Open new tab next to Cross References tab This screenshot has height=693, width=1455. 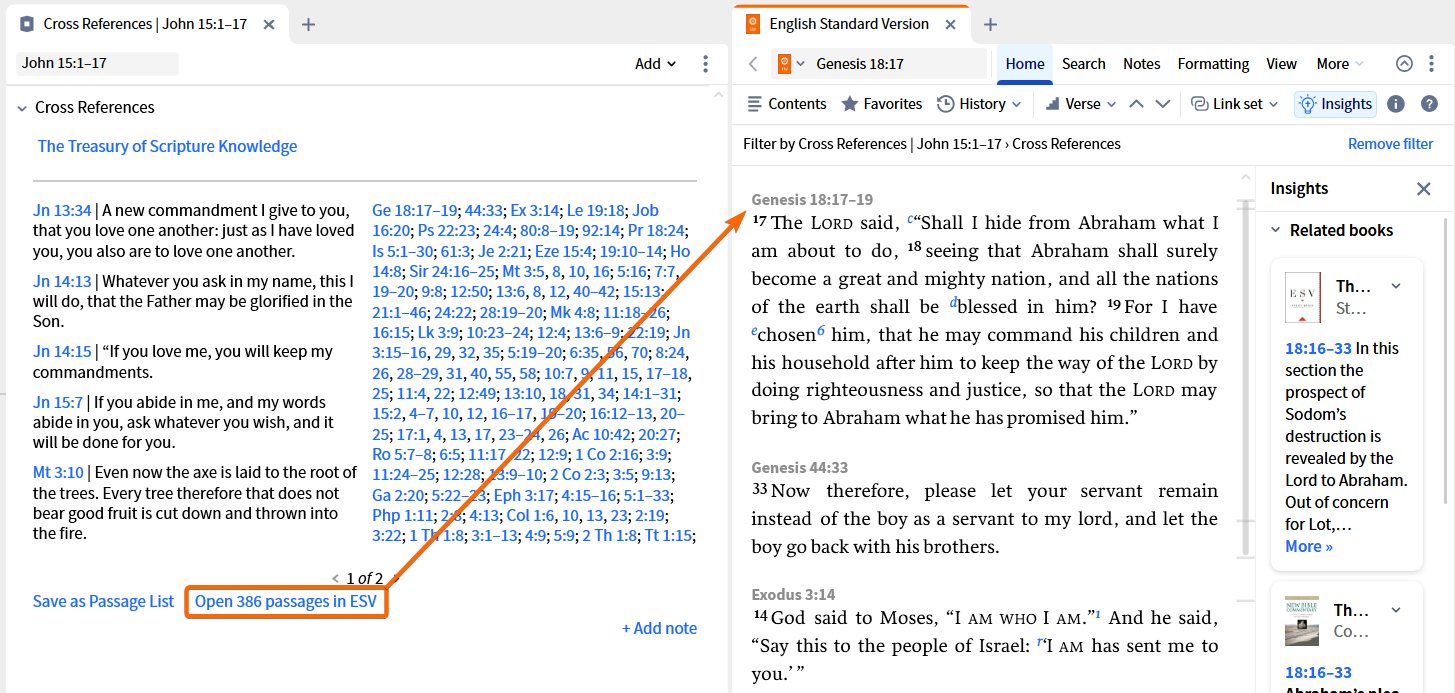308,25
